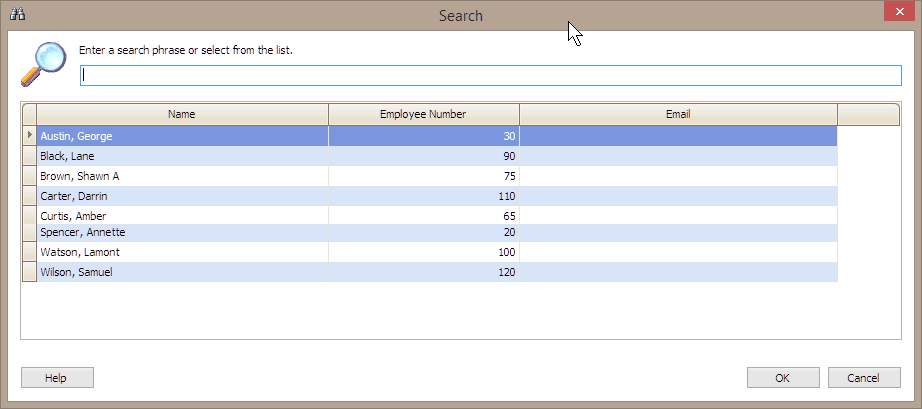
Task: Sort by the Email column header
Action: 677,114
